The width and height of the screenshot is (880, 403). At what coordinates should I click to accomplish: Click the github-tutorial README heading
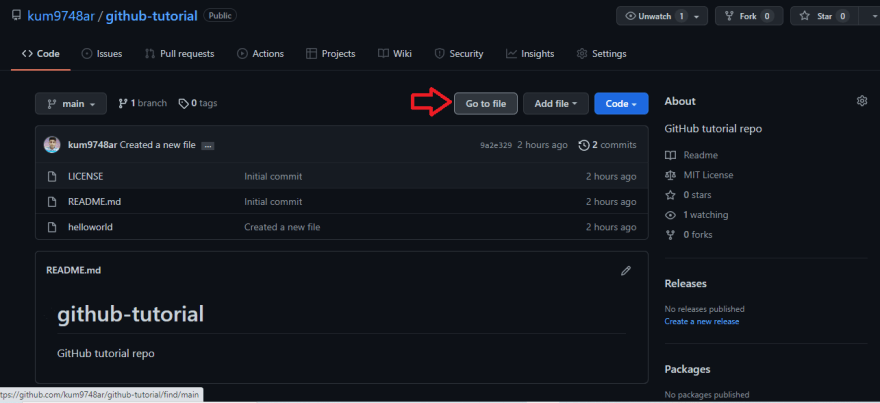130,314
